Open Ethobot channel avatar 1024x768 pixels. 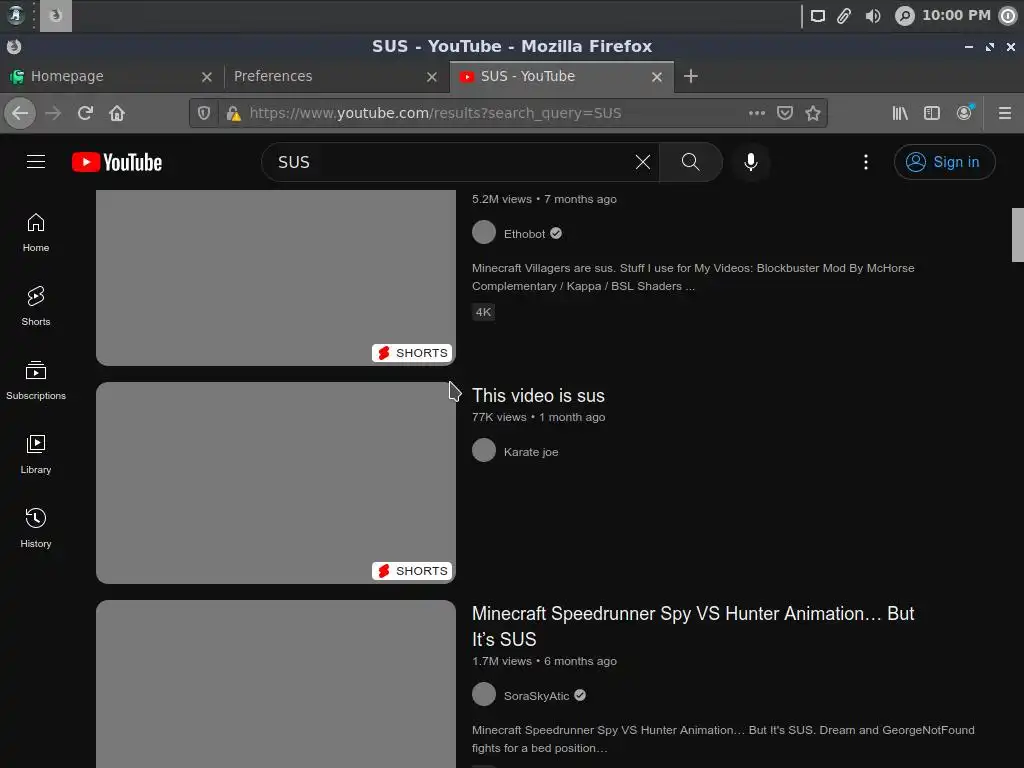coord(484,232)
